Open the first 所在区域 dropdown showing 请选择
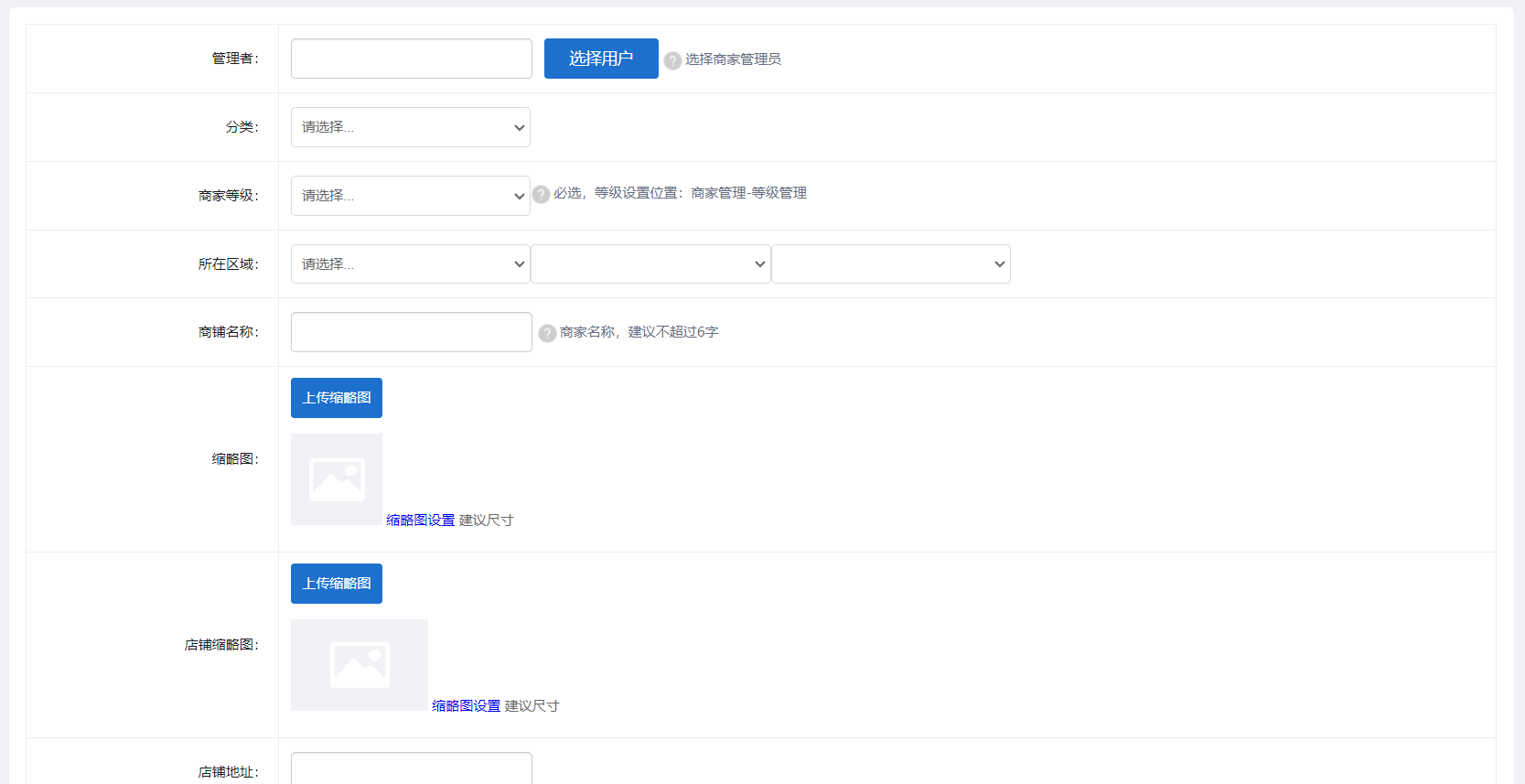The width and height of the screenshot is (1525, 784). (411, 264)
